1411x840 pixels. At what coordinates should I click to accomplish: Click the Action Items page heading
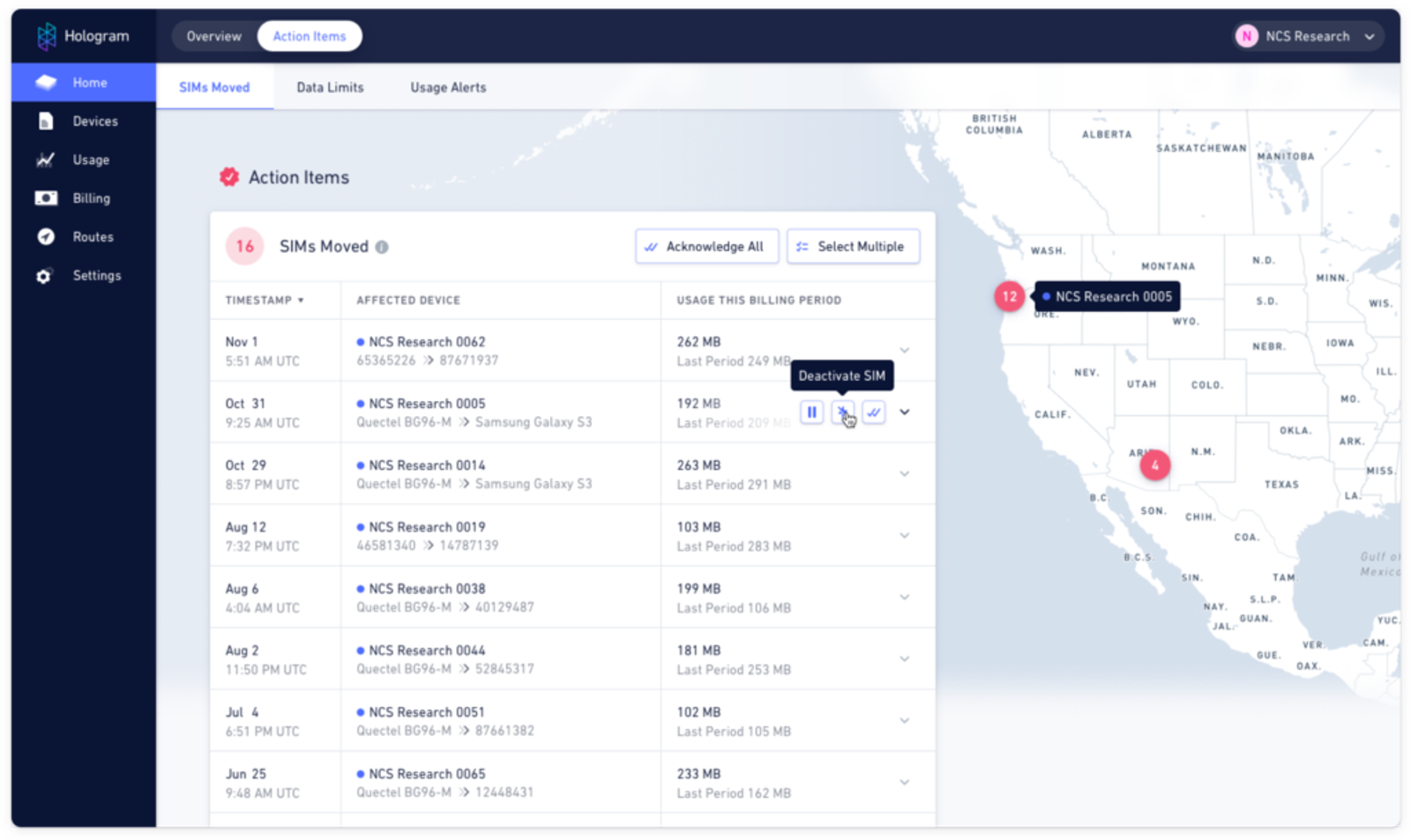(299, 177)
